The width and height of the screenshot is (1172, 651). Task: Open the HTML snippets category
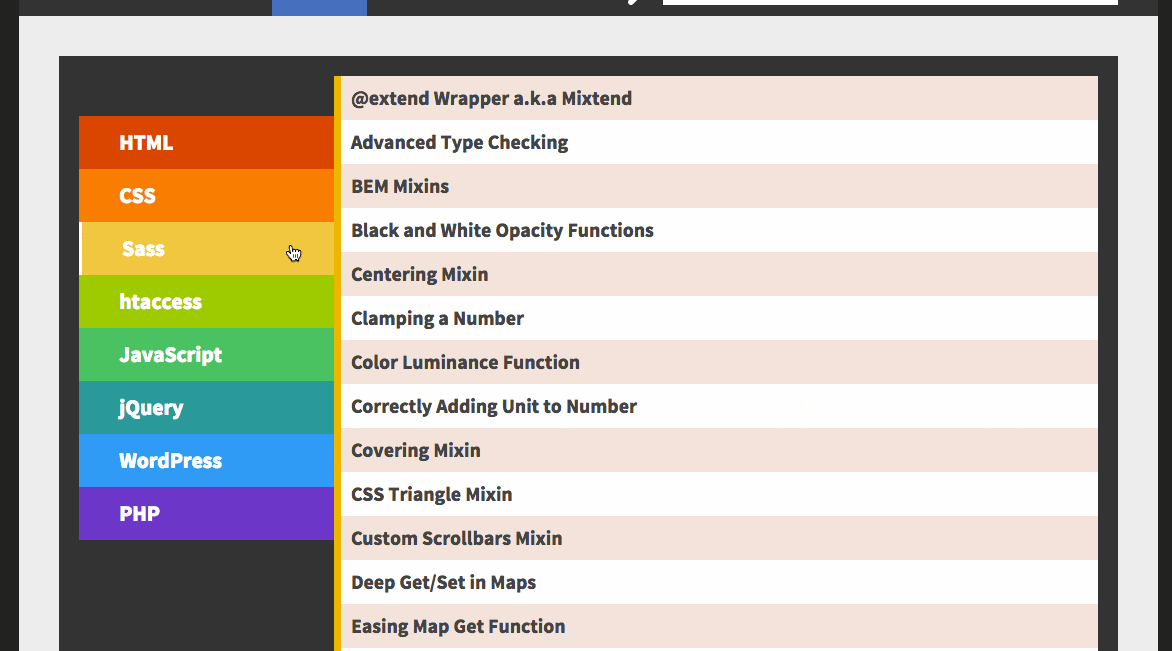click(206, 143)
